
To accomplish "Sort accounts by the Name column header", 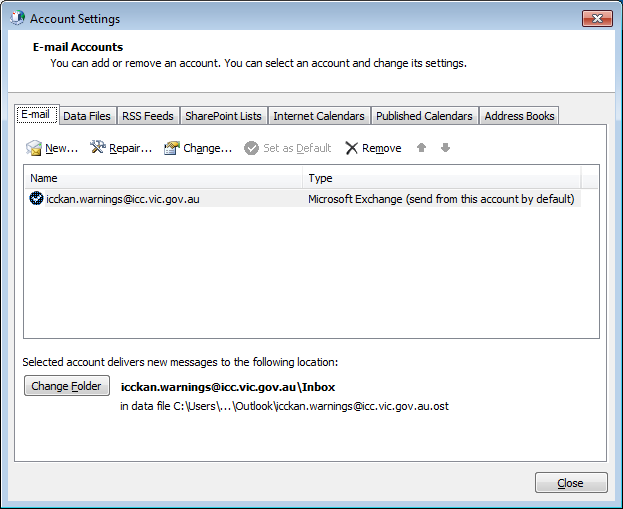I will [x=163, y=178].
